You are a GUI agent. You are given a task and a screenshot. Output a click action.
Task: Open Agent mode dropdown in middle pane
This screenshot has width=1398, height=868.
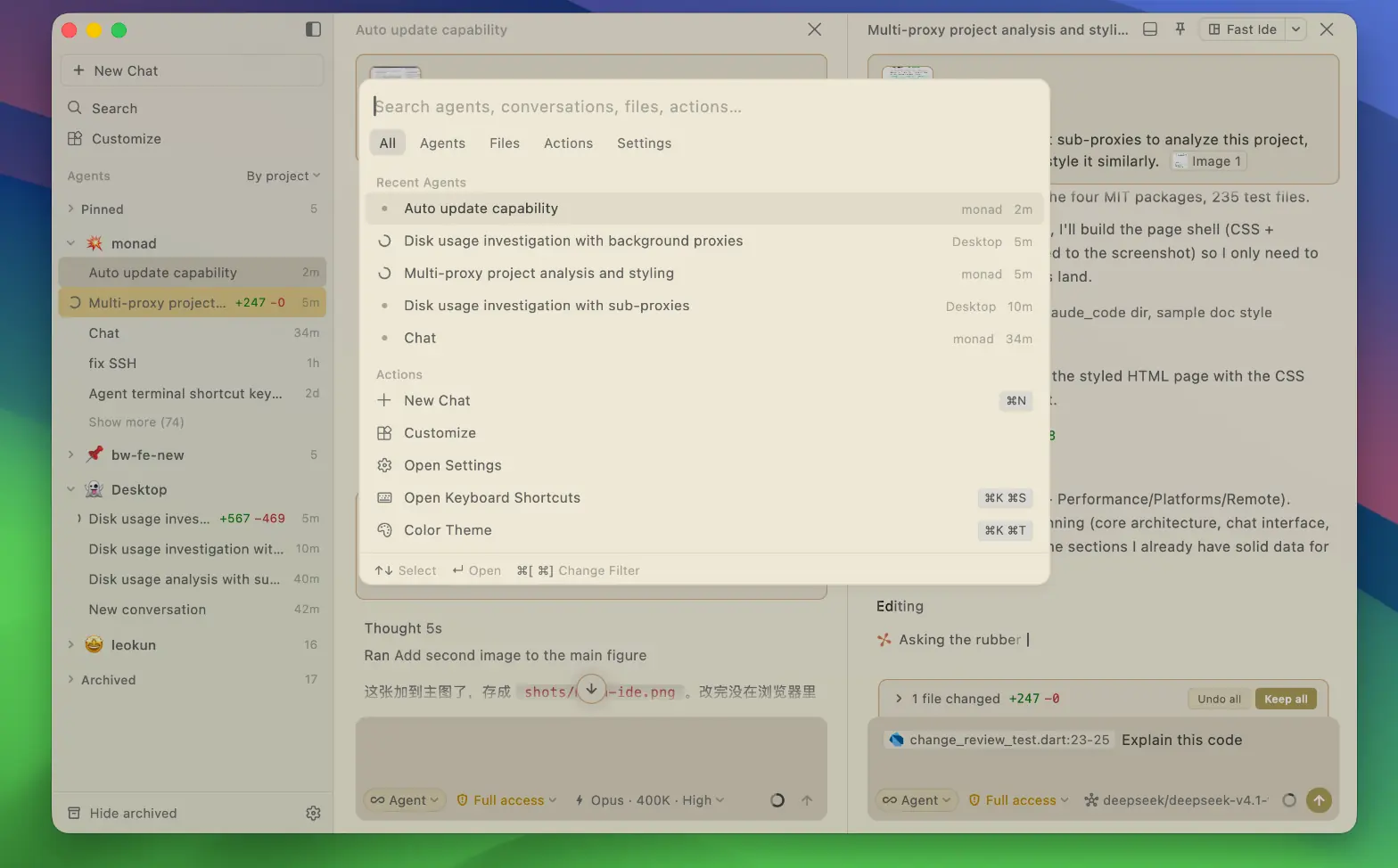pyautogui.click(x=405, y=800)
